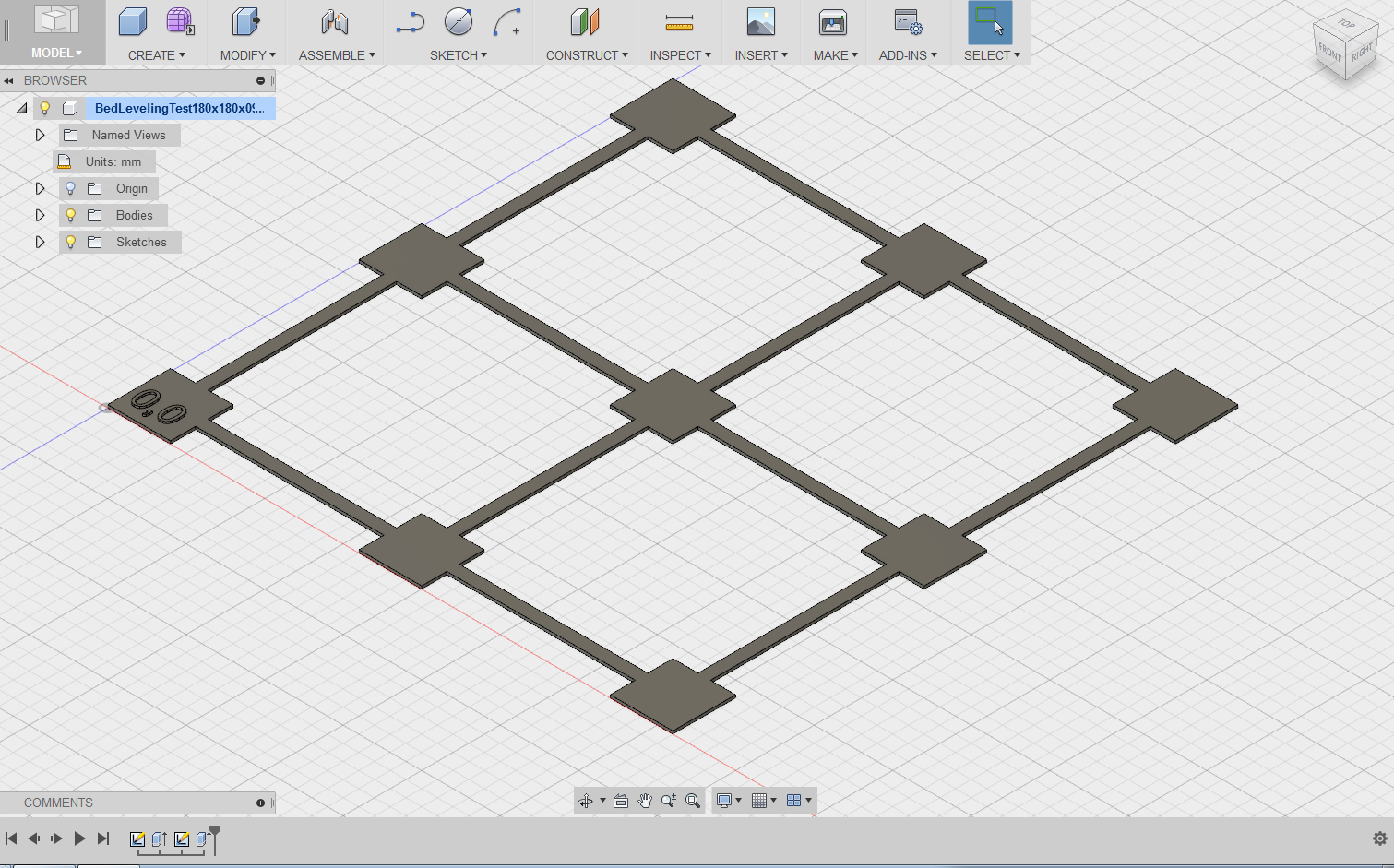
Task: Open the Grid and Snaps dropdown arrow
Action: 773,801
